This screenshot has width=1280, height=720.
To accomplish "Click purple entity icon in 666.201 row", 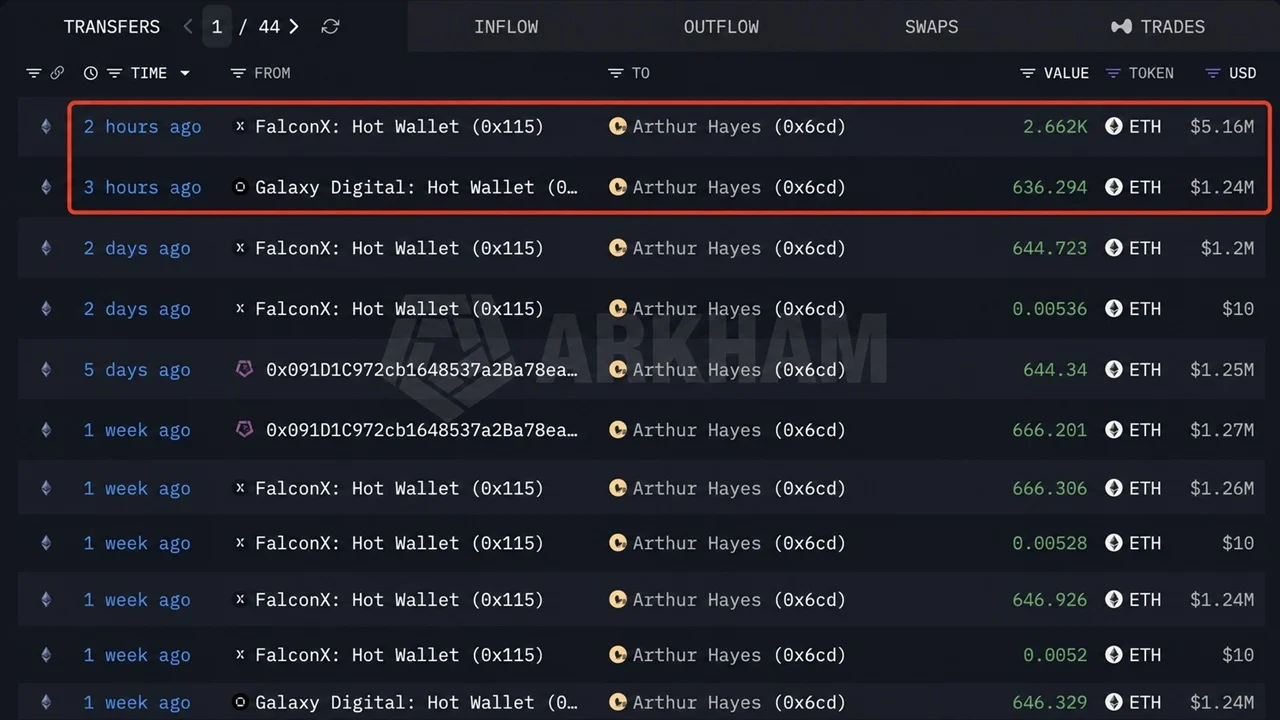I will pyautogui.click(x=244, y=429).
